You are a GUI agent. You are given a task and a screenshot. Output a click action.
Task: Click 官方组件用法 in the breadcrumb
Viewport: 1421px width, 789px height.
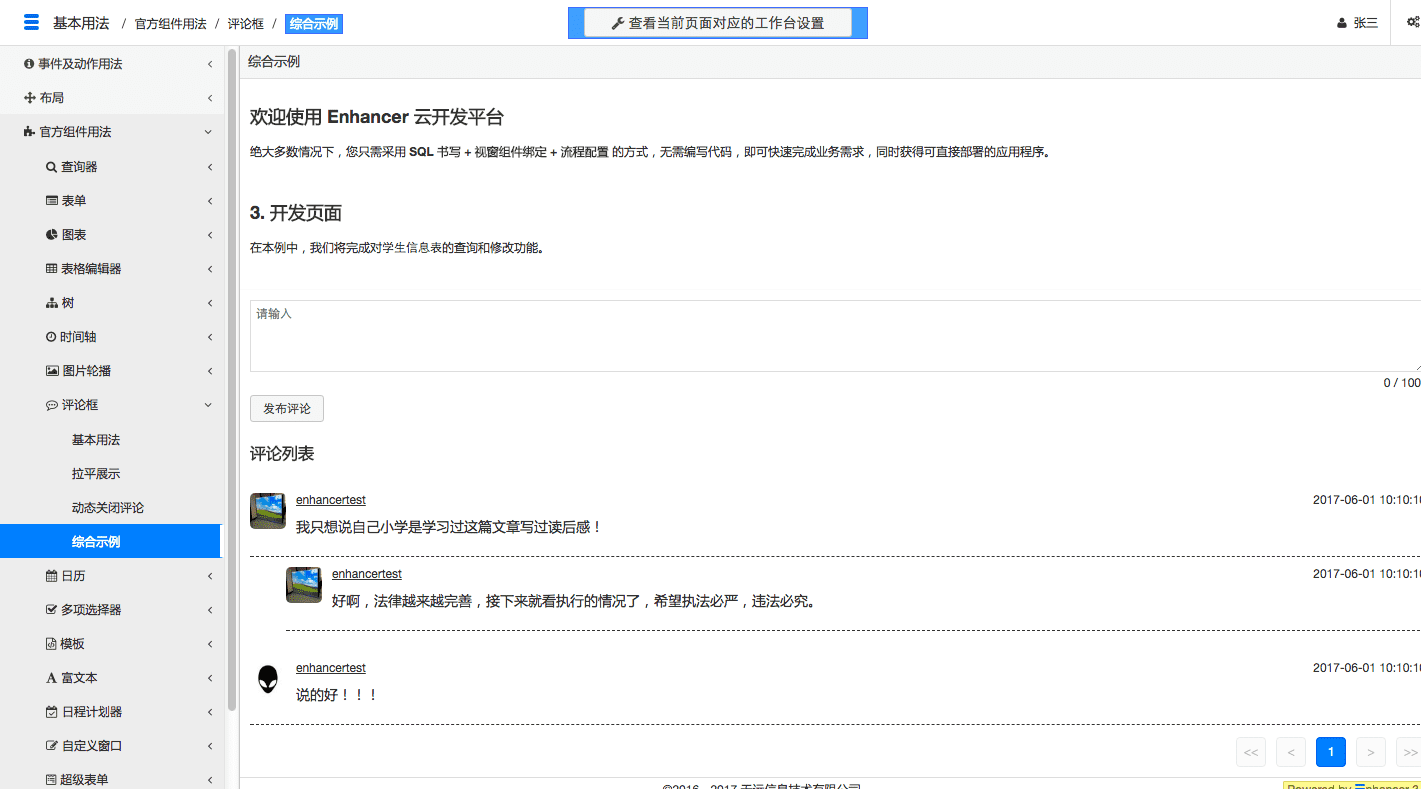coord(171,24)
